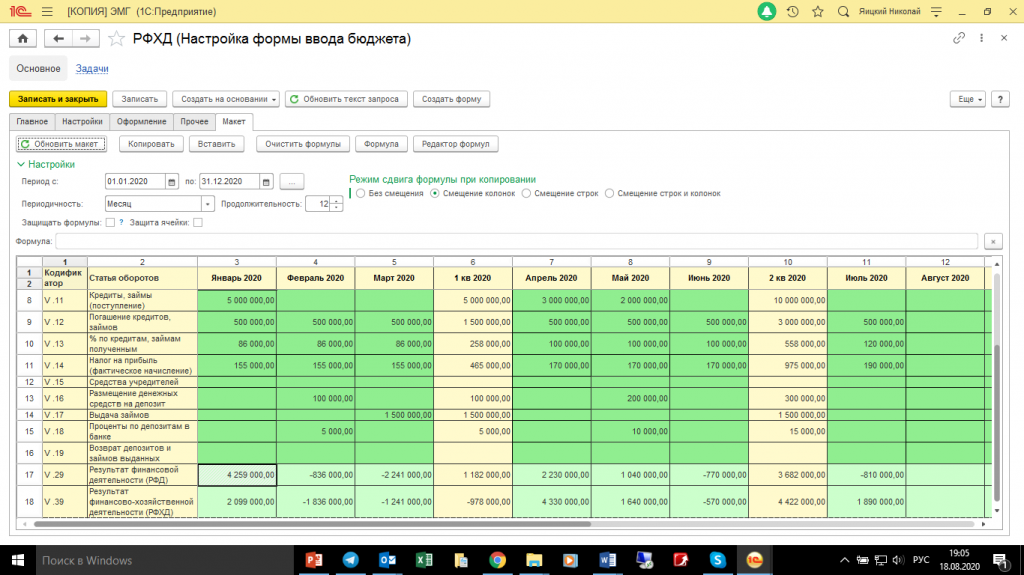Click the 'Формула' button
The height and width of the screenshot is (575, 1024).
pyautogui.click(x=381, y=144)
